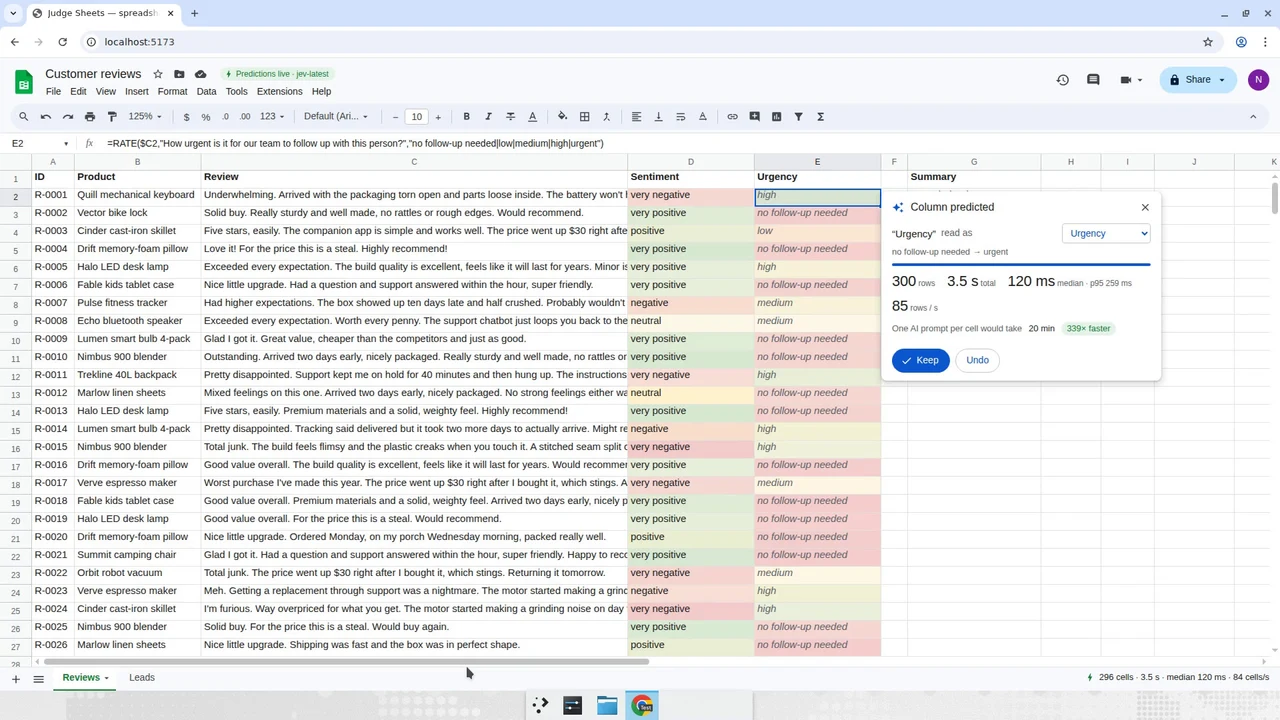Insert a link
This screenshot has width=1280, height=720.
[732, 117]
